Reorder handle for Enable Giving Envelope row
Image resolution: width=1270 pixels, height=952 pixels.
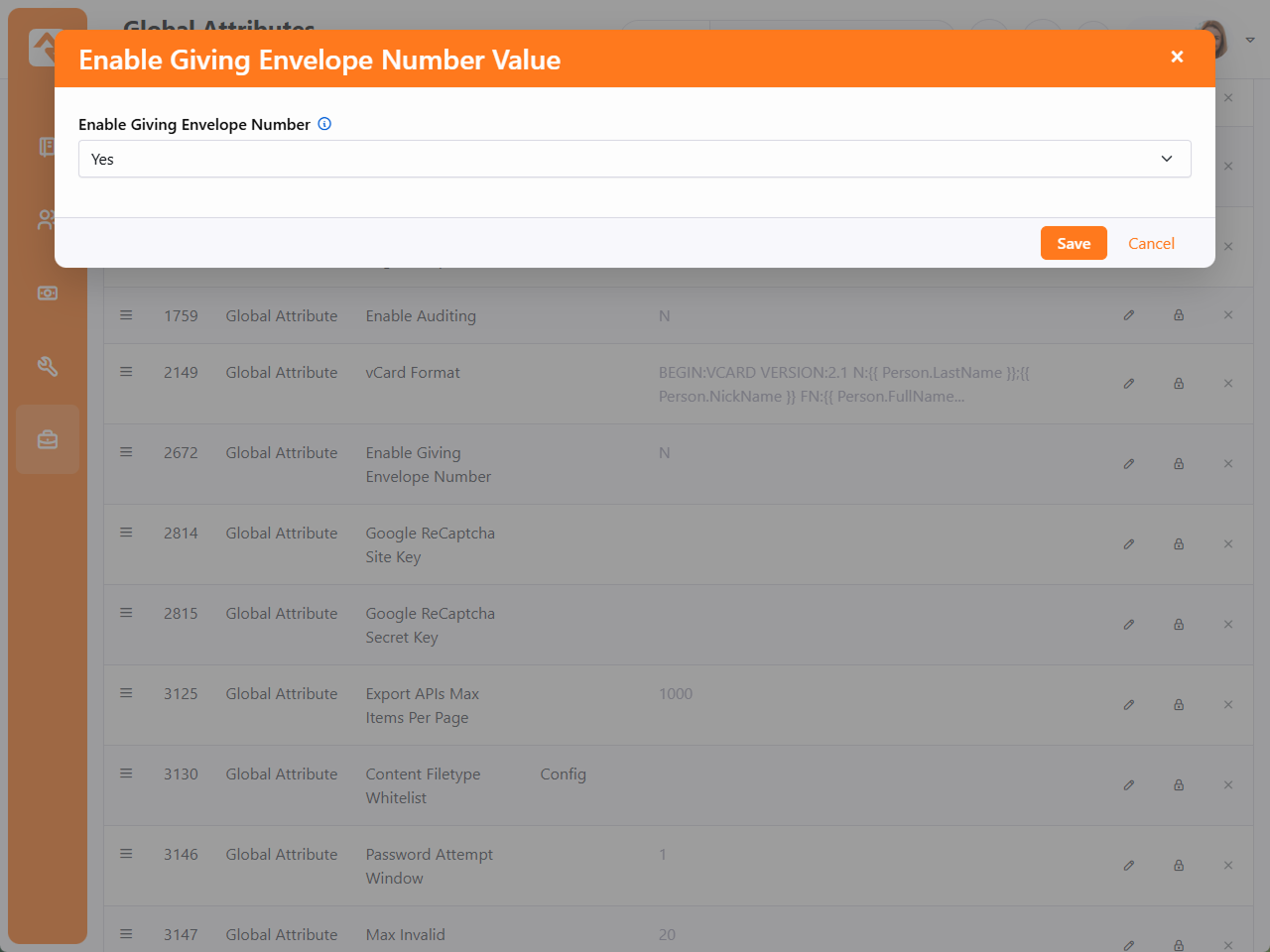tap(126, 452)
